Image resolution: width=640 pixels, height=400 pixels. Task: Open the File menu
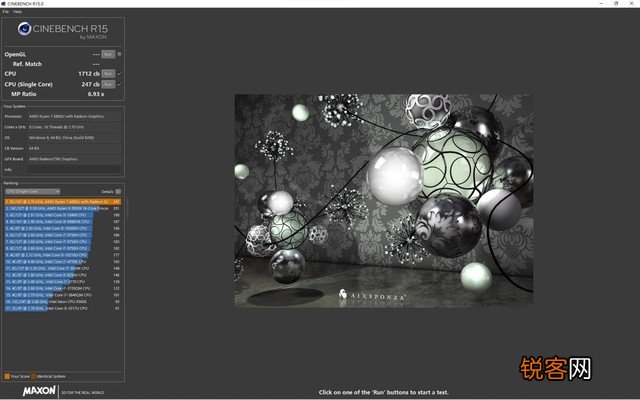click(x=5, y=12)
